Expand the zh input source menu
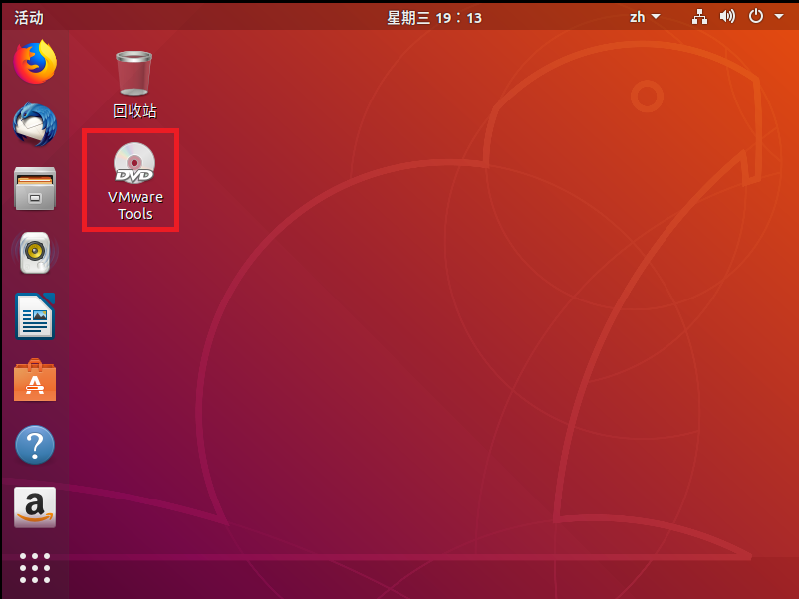Image resolution: width=799 pixels, height=599 pixels. pos(645,17)
